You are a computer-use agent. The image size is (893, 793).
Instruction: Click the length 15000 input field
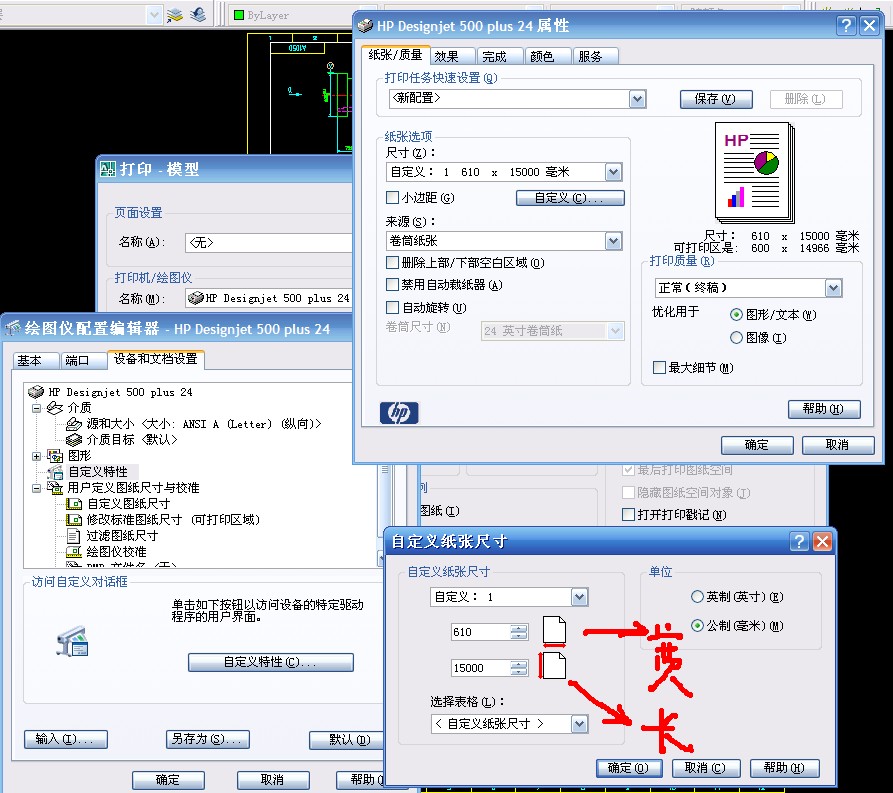point(481,668)
